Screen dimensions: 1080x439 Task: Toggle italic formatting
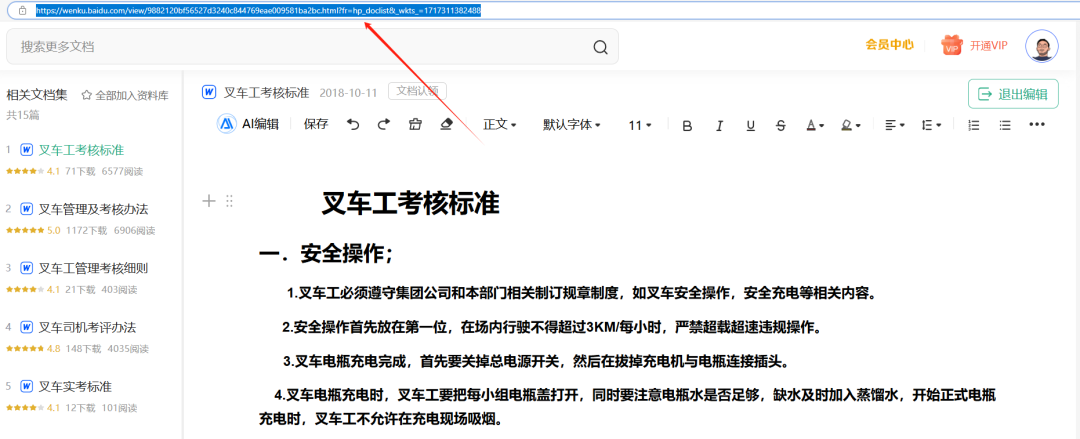pos(718,126)
